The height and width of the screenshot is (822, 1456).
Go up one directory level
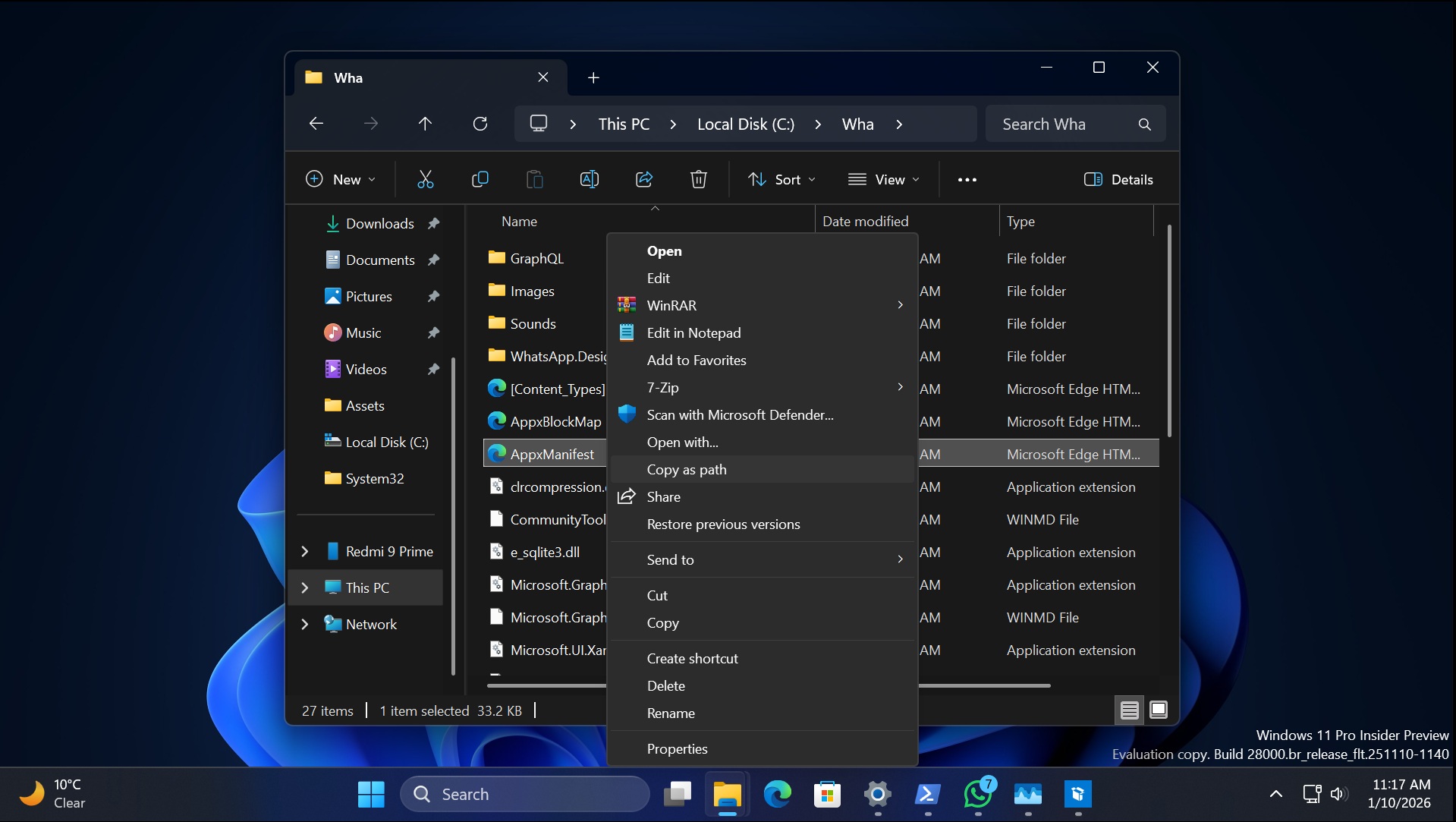click(x=425, y=124)
